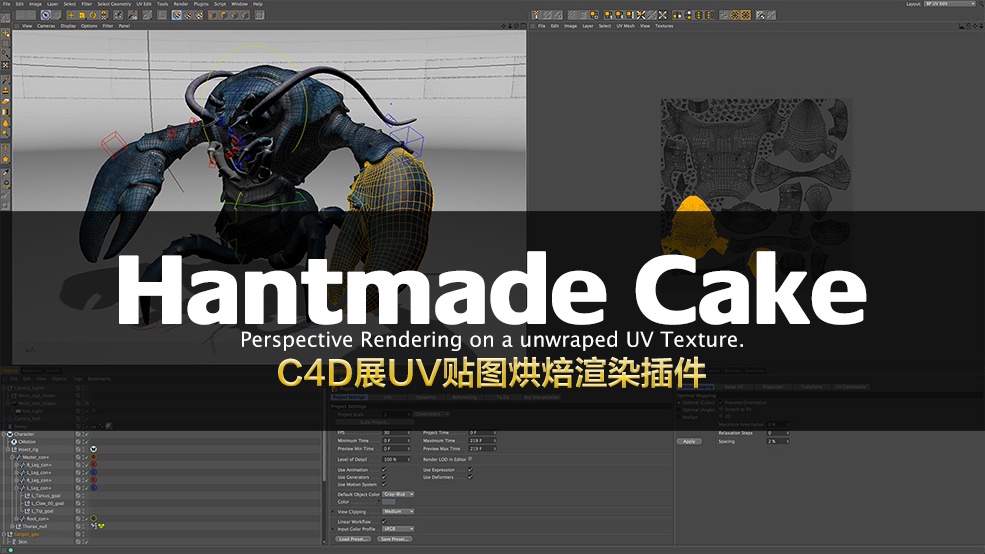Collapse the Character tree node
This screenshot has width=985, height=554.
pos(4,434)
